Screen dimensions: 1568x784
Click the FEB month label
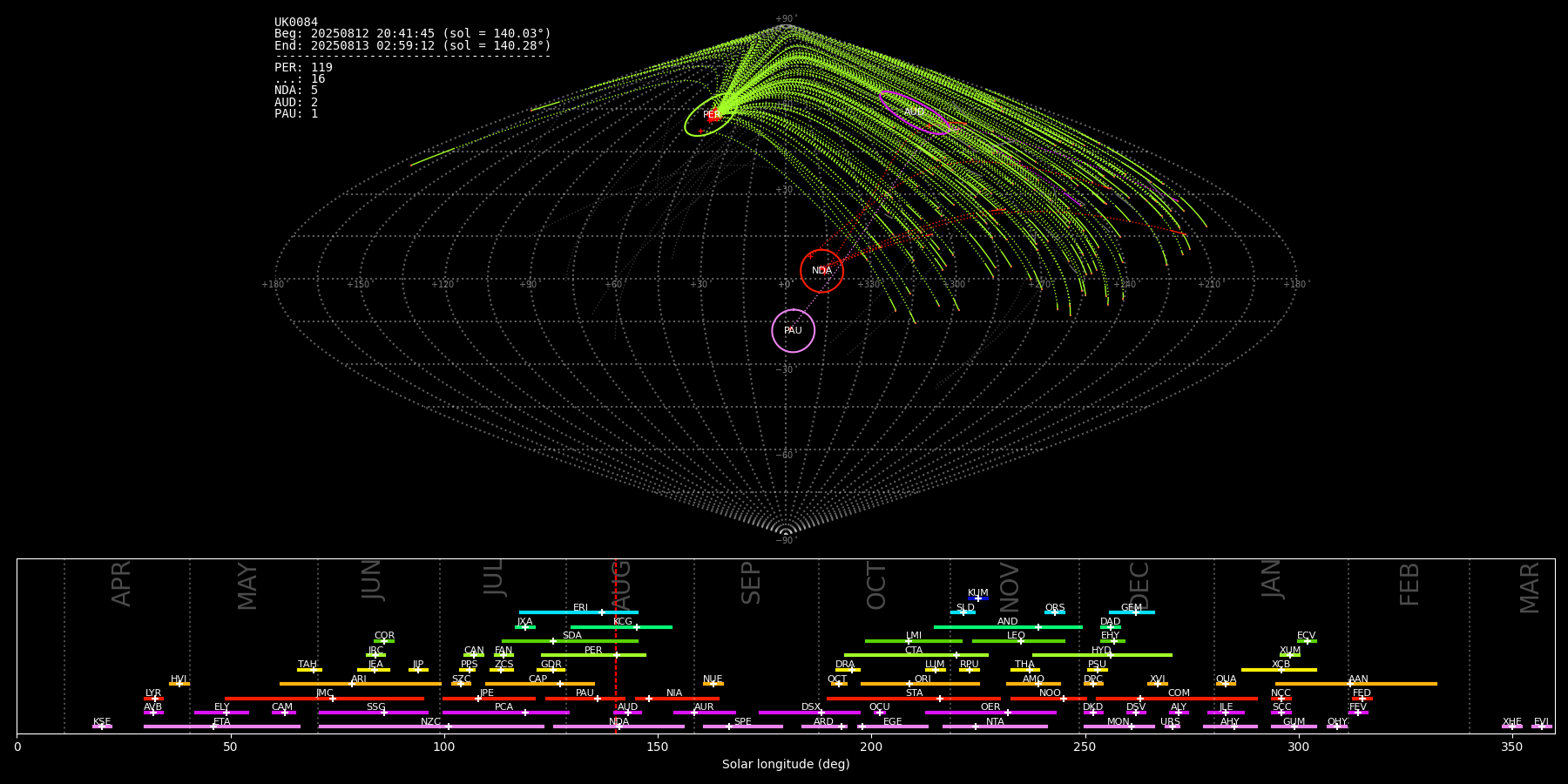tap(1409, 584)
